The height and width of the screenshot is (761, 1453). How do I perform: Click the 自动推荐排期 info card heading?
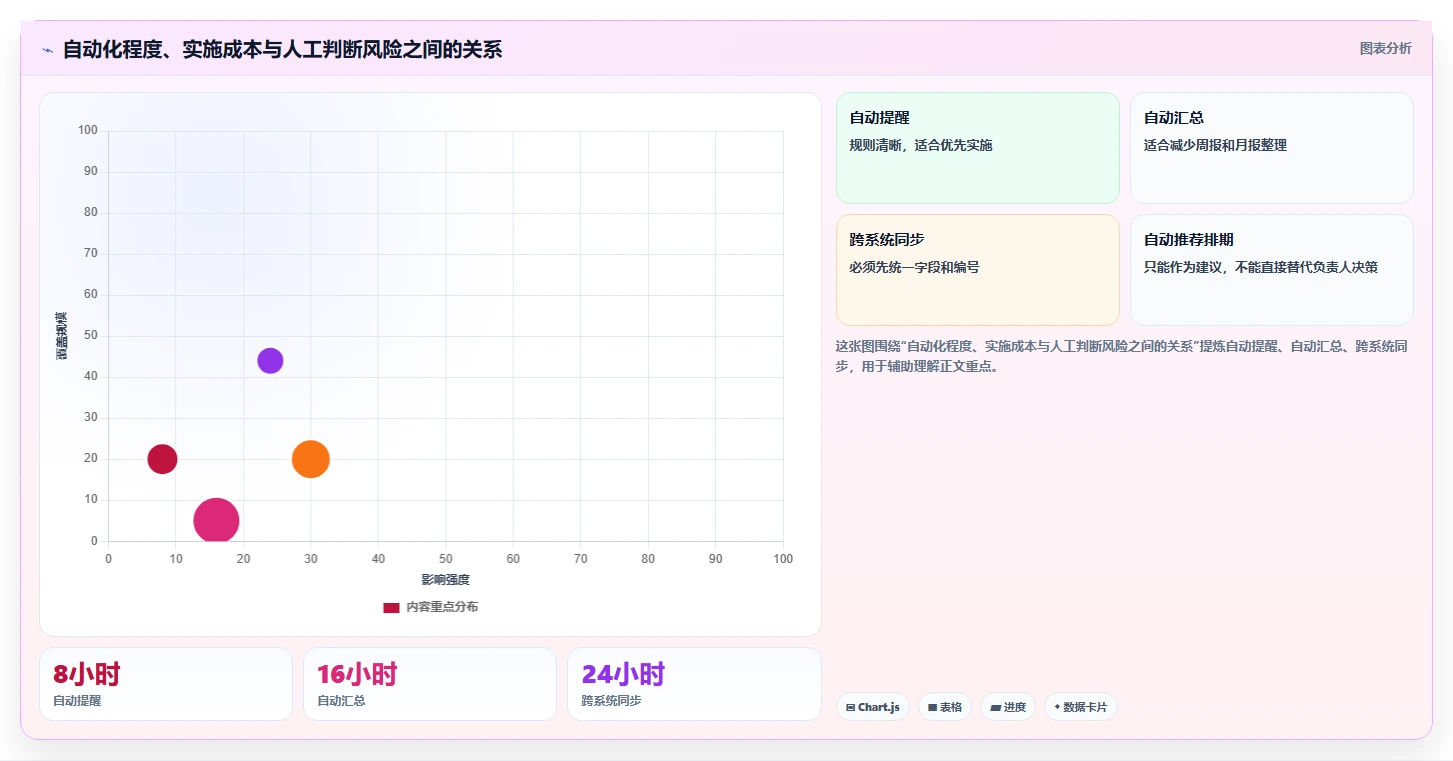[x=1188, y=240]
